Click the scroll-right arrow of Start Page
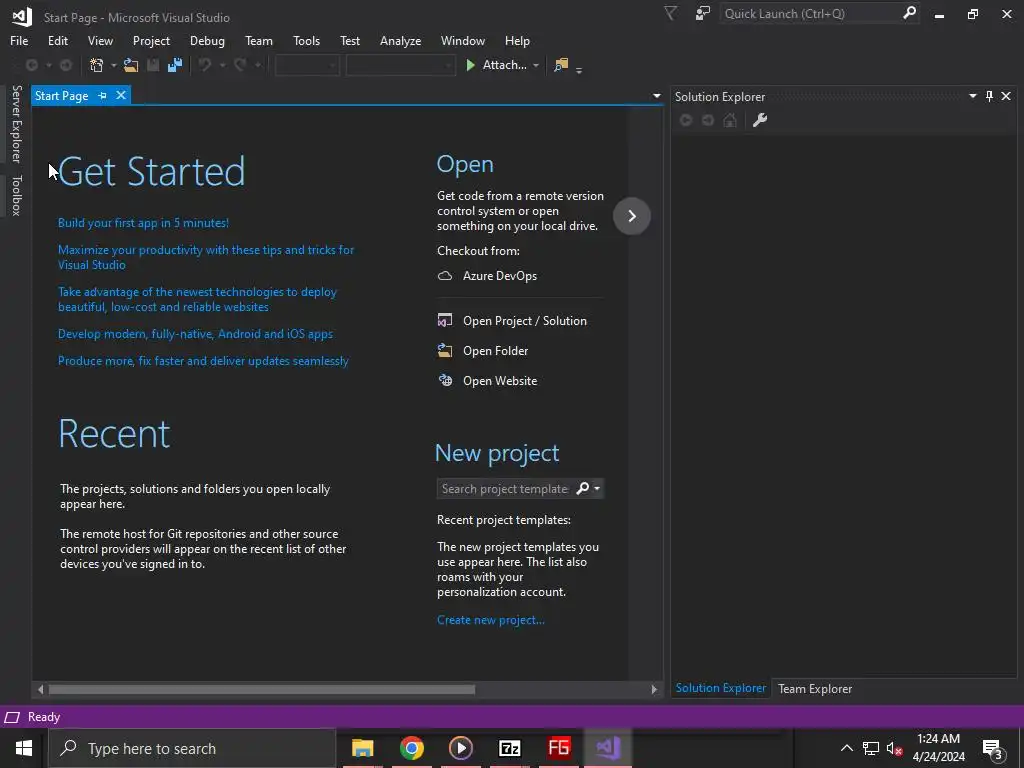This screenshot has height=768, width=1024. [654, 689]
